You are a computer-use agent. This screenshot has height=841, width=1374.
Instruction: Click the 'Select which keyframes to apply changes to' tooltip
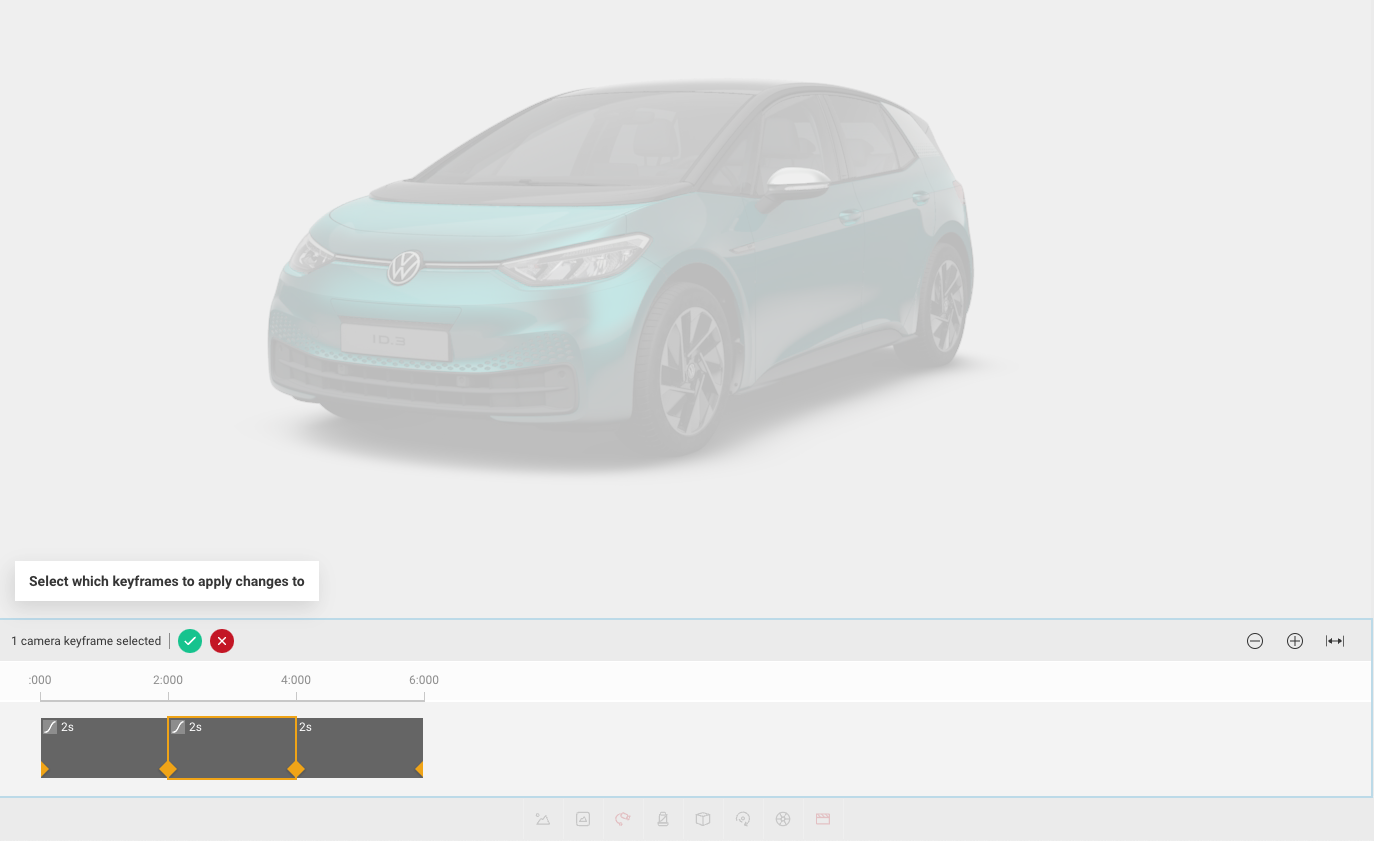point(167,581)
